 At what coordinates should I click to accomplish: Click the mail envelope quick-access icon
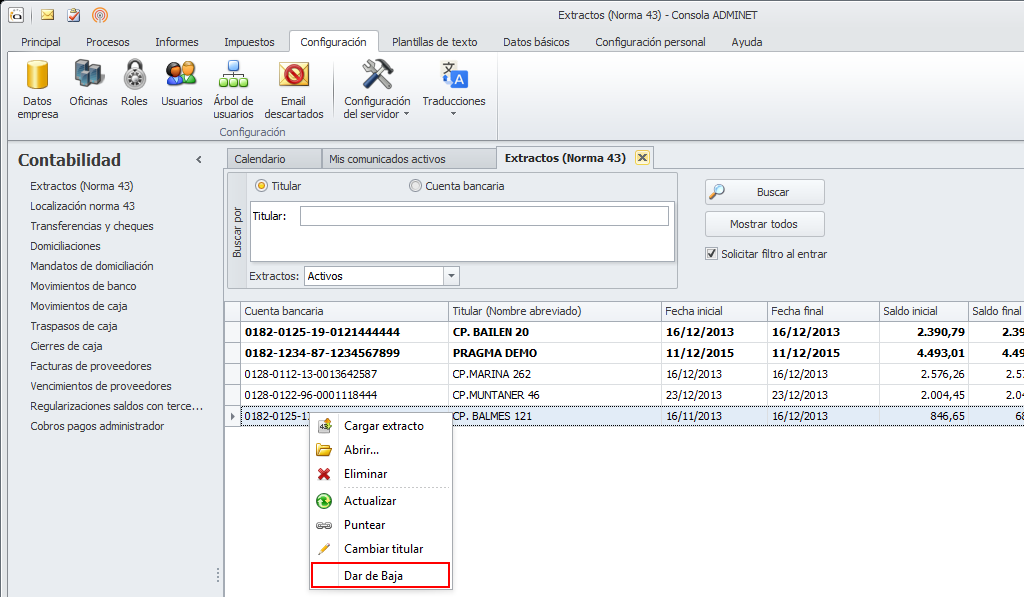pos(47,15)
